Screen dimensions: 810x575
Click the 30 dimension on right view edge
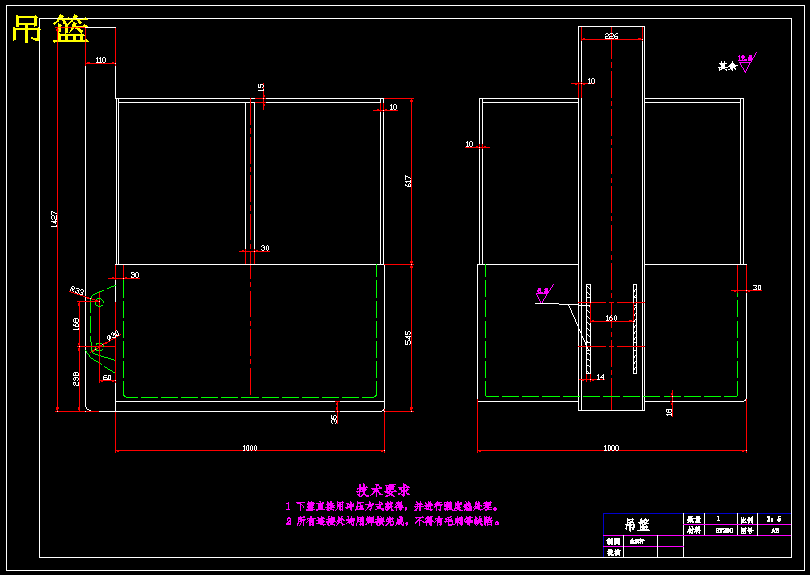coord(757,287)
